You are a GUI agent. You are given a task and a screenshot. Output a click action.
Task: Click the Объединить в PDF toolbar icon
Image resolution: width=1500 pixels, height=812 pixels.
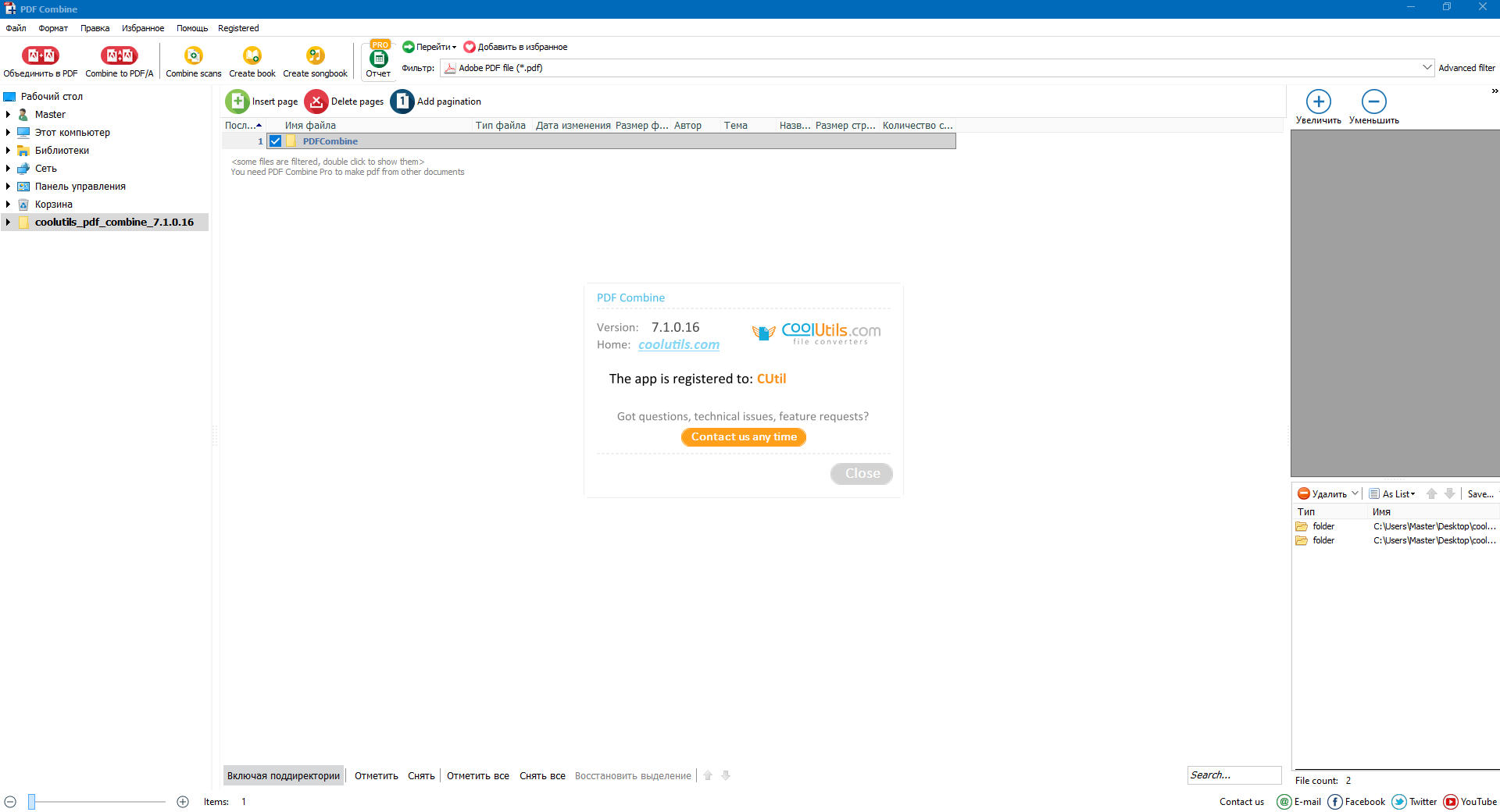[41, 56]
